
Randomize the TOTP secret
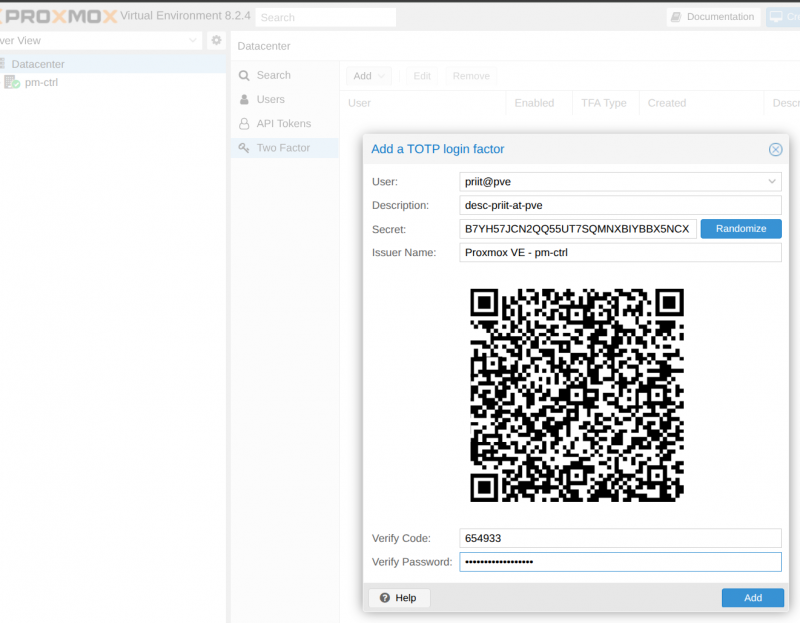[x=741, y=229]
